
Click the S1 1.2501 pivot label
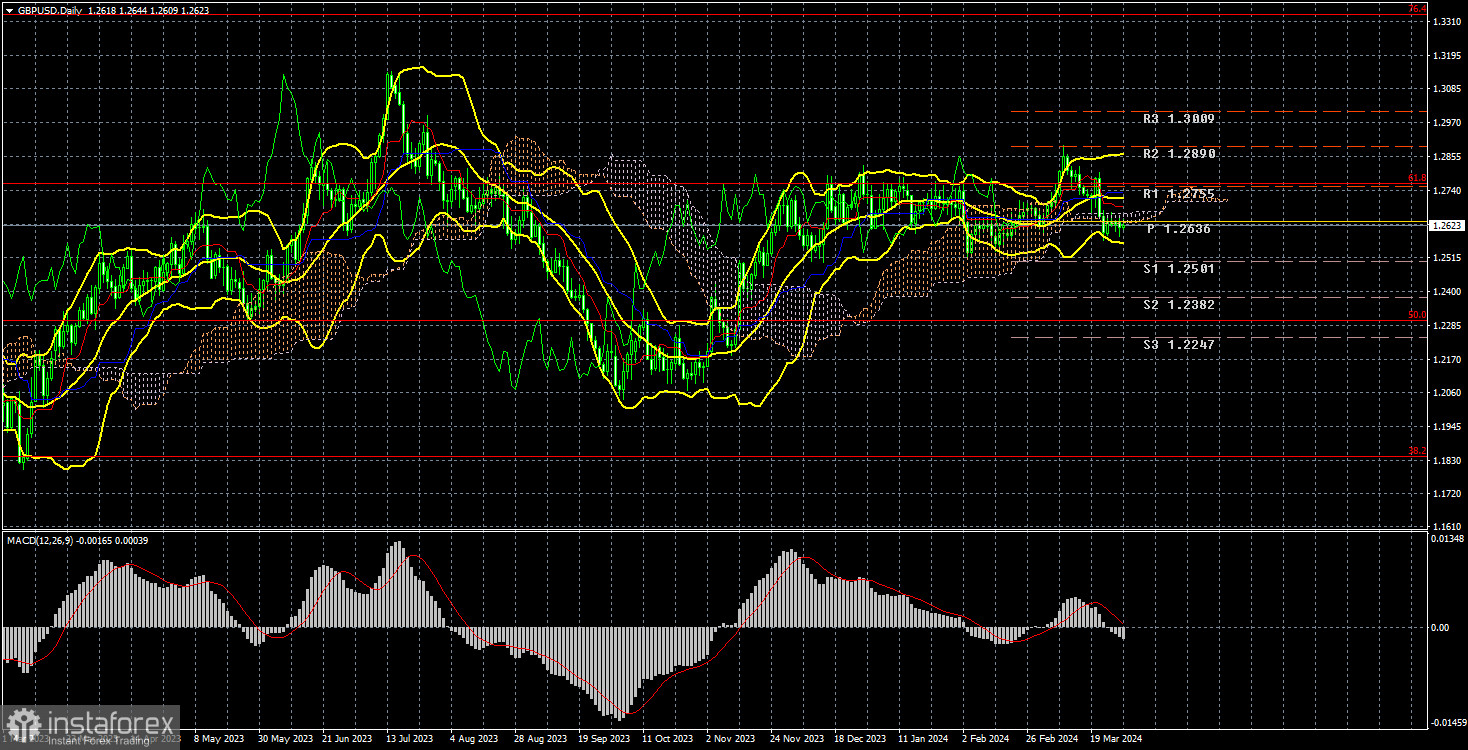pyautogui.click(x=1179, y=269)
